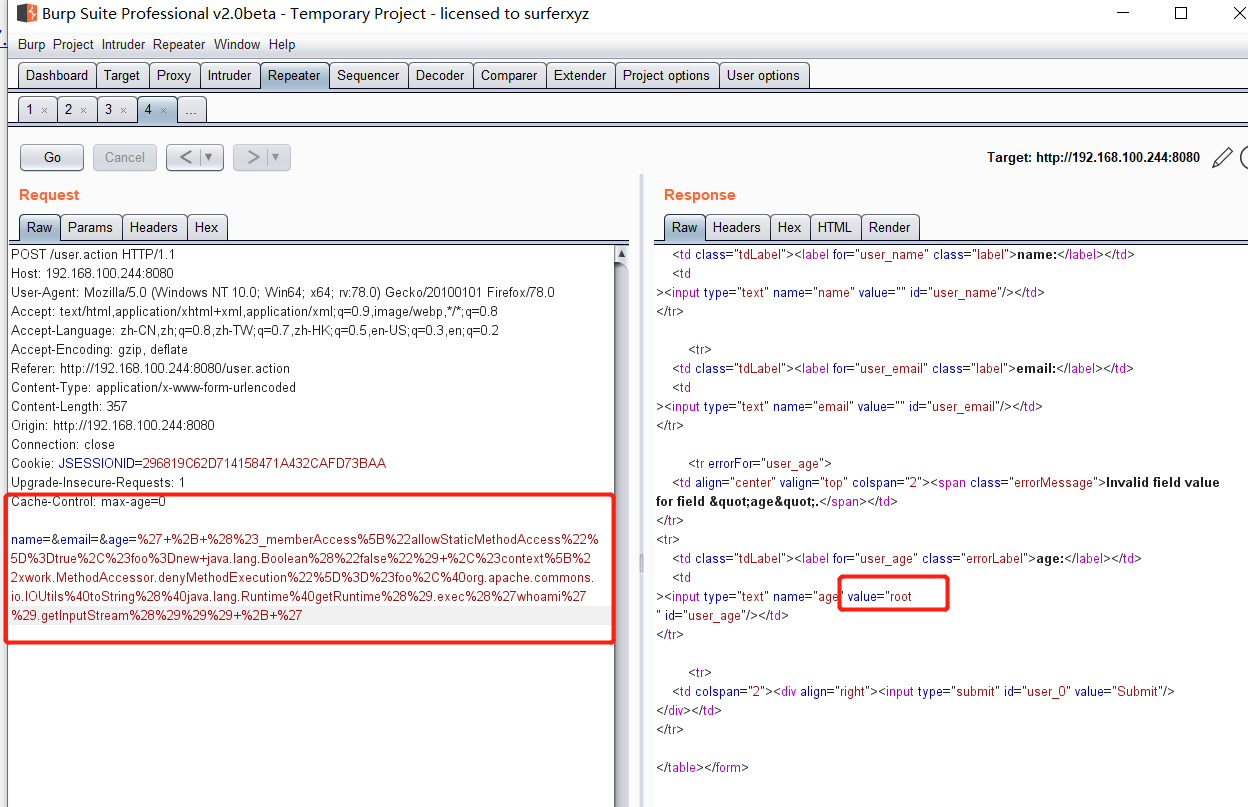Open the User options tab
The image size is (1248, 807).
tap(763, 75)
